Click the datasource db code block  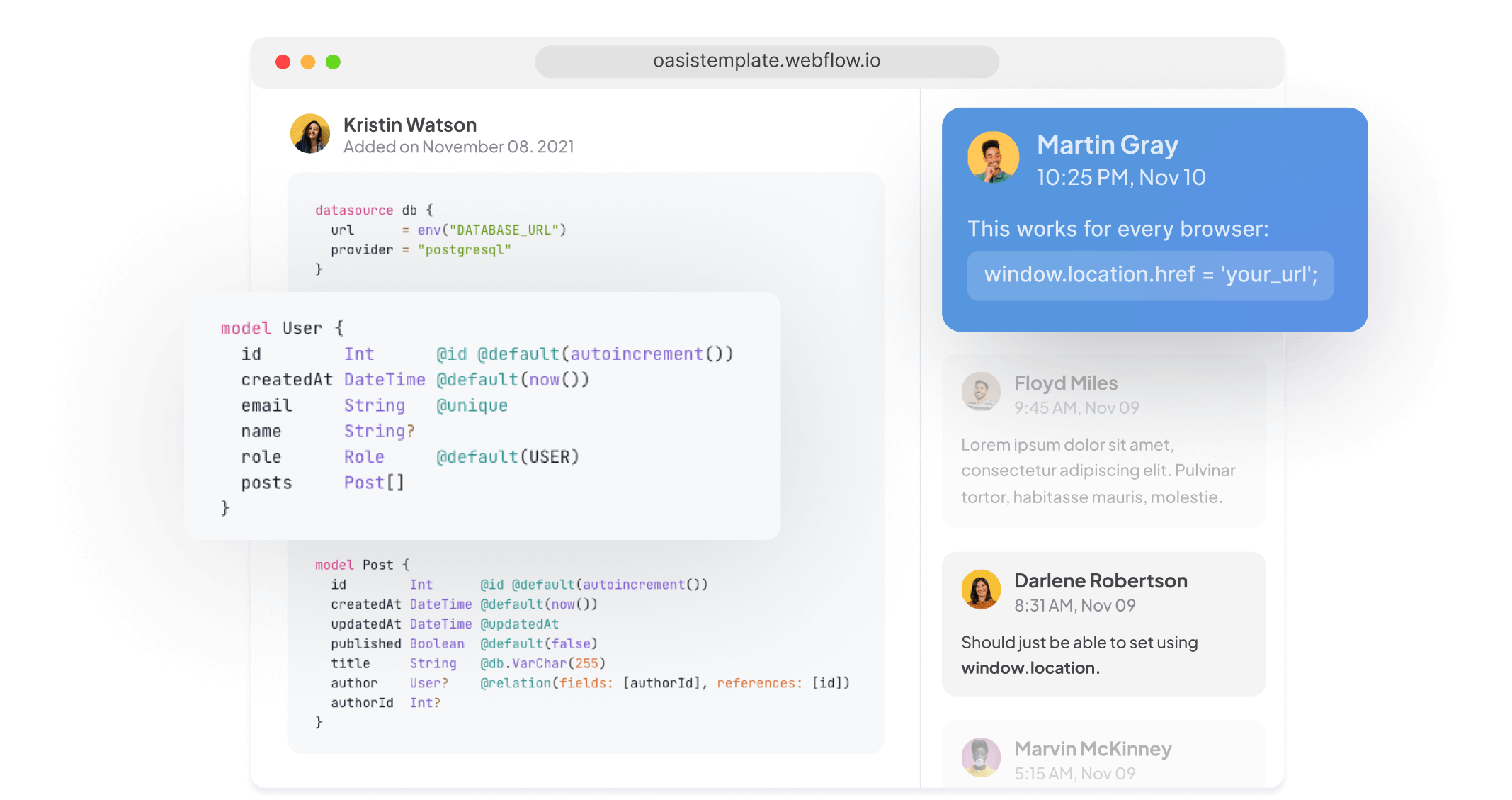click(439, 240)
